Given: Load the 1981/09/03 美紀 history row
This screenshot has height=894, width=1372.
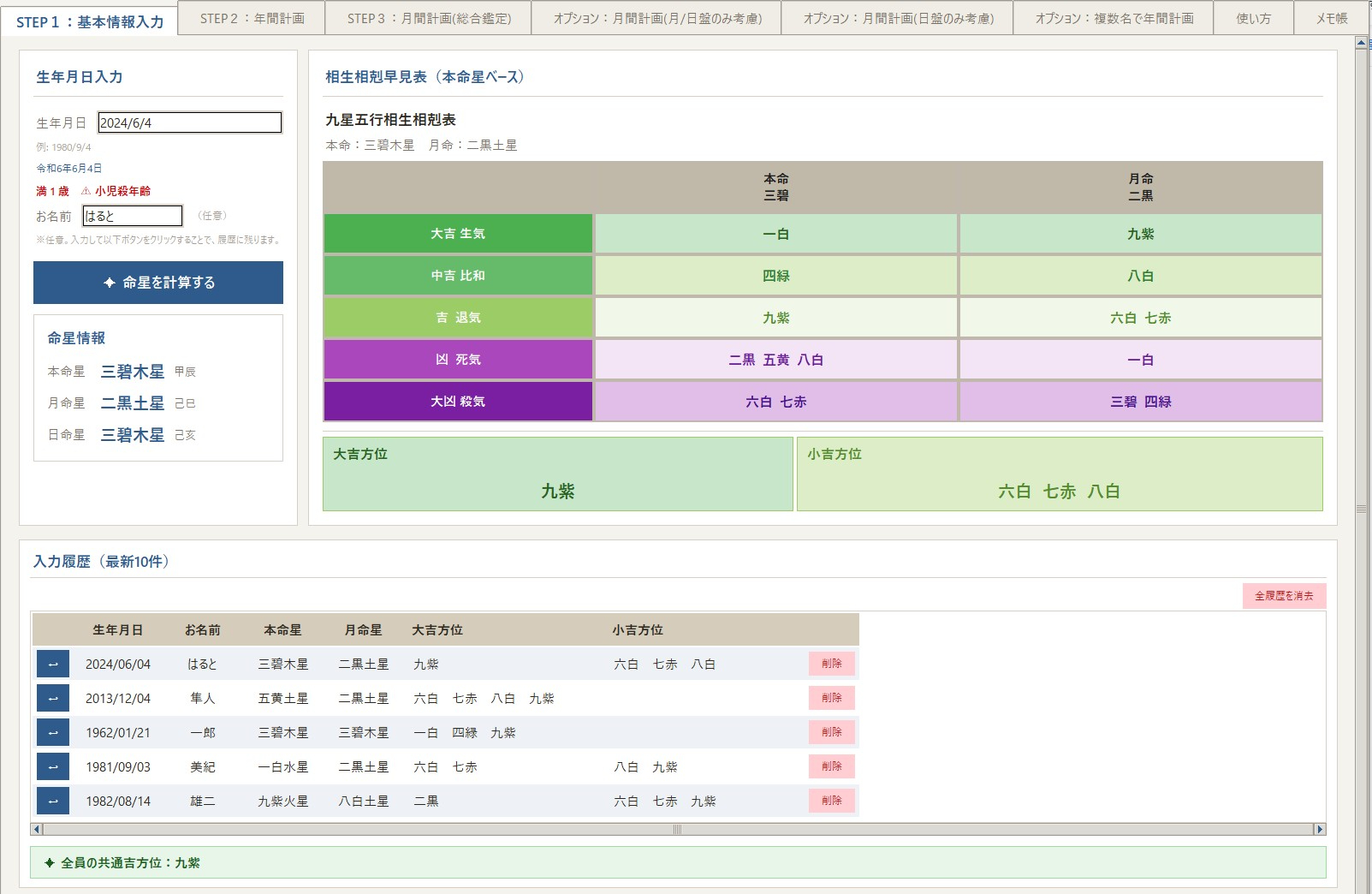Looking at the screenshot, I should click(53, 766).
